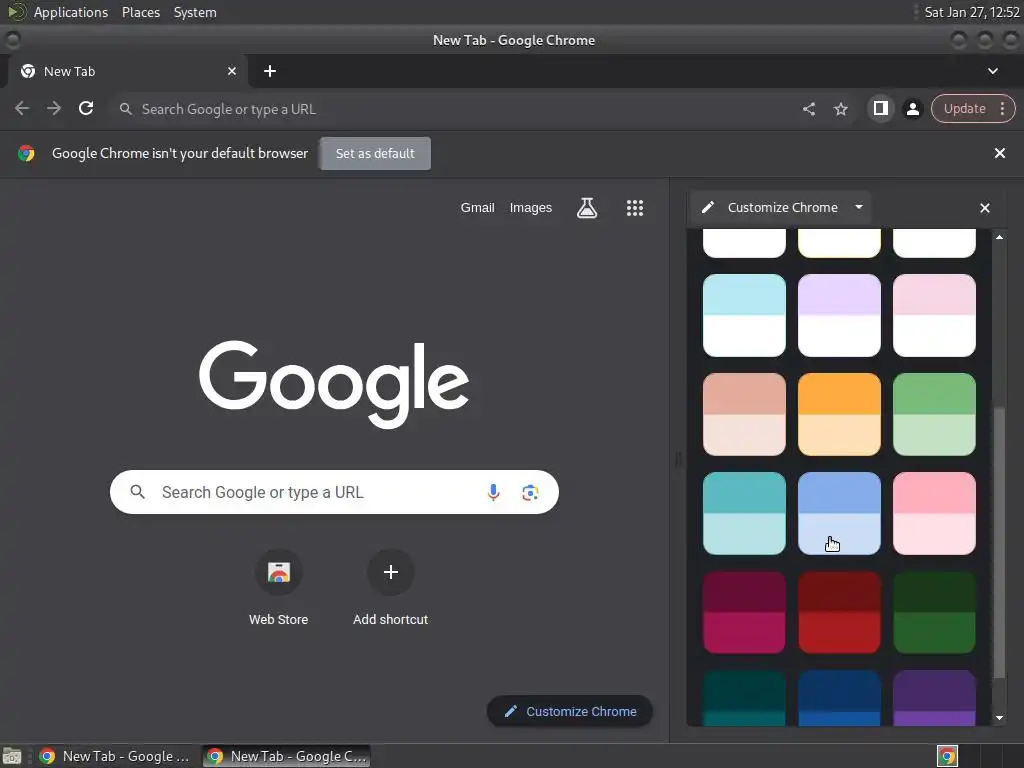Expand the tab search chevron
This screenshot has width=1024, height=768.
pos(993,71)
